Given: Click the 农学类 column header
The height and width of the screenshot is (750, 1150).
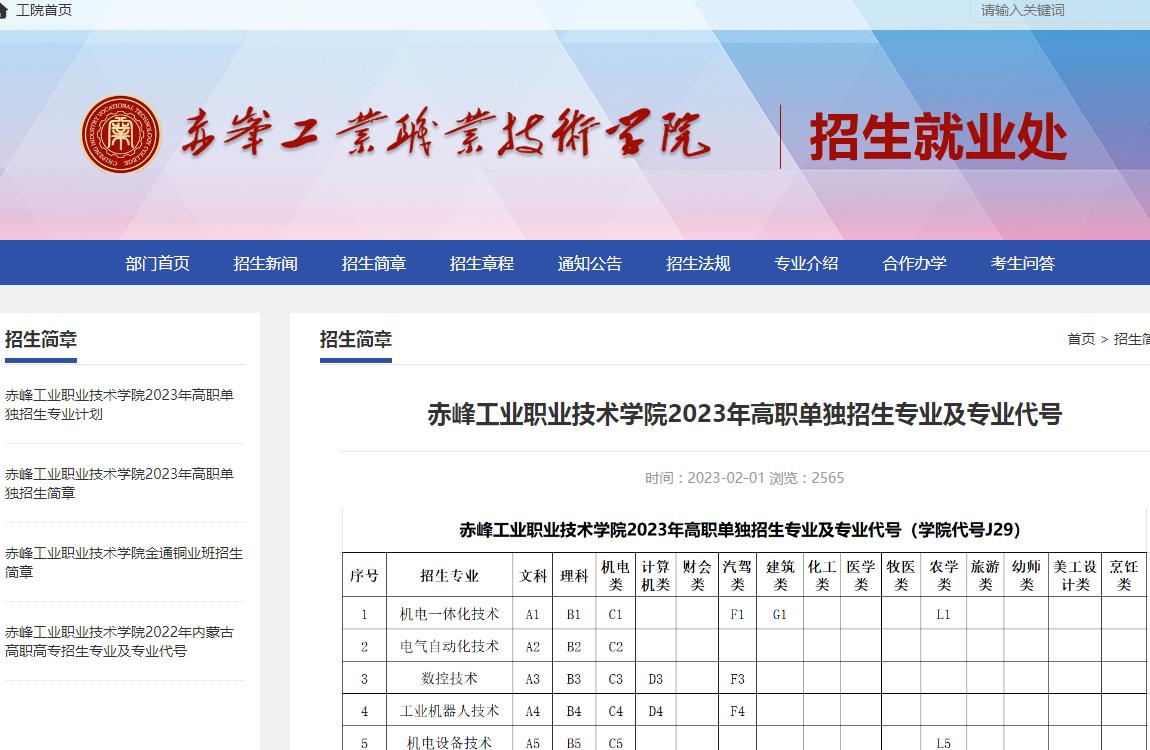Looking at the screenshot, I should click(944, 576).
